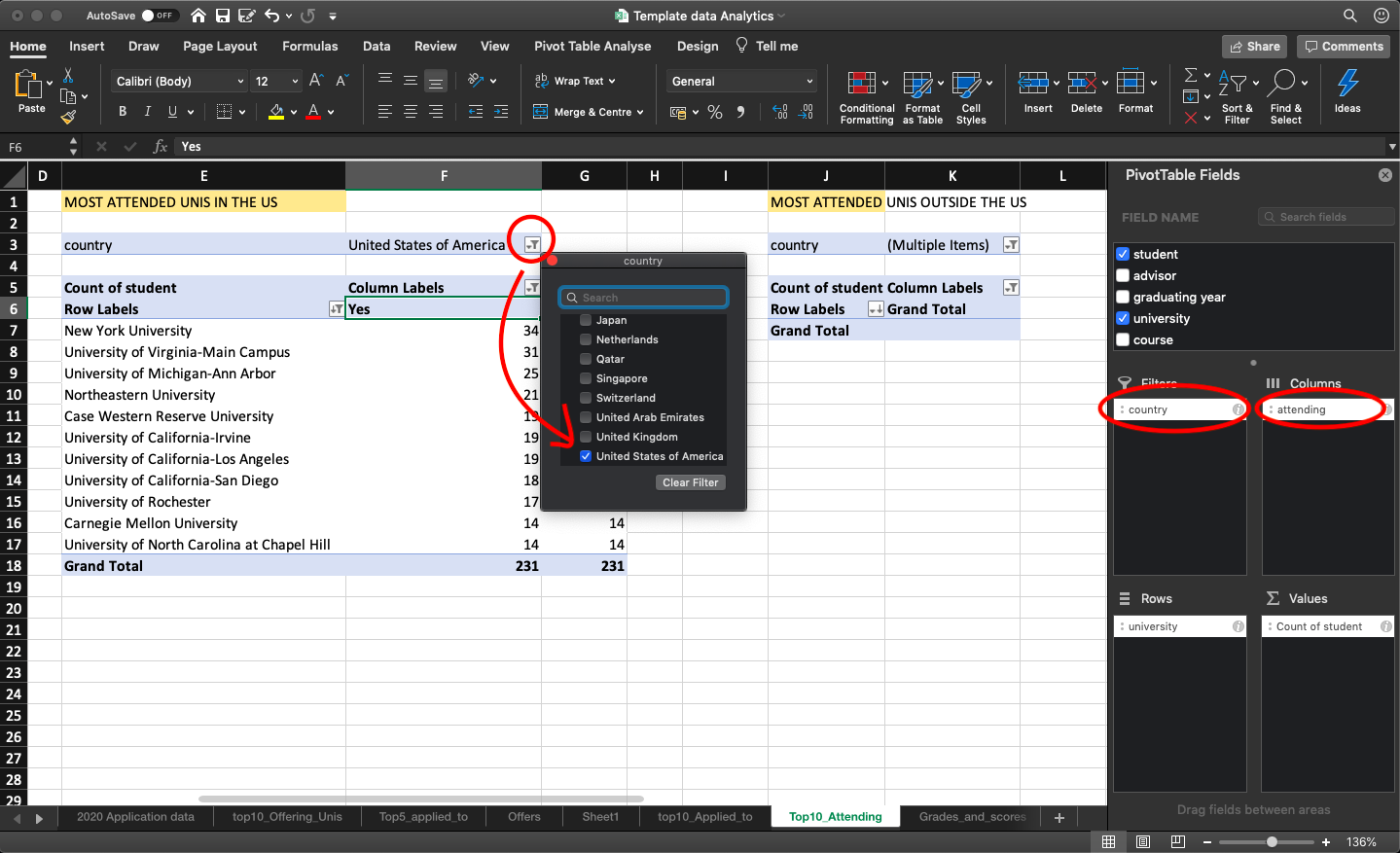
Task: Toggle Underline formatting
Action: point(172,112)
